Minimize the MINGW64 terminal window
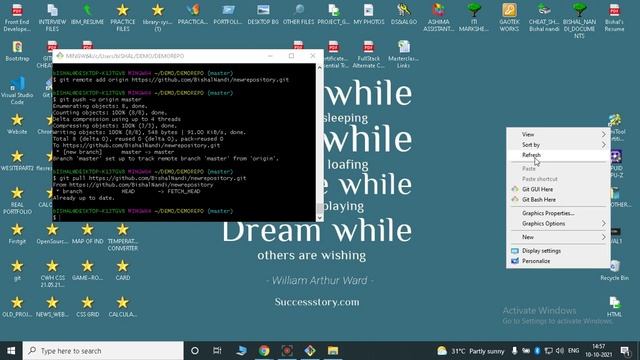The width and height of the screenshot is (640, 360). coord(270,56)
